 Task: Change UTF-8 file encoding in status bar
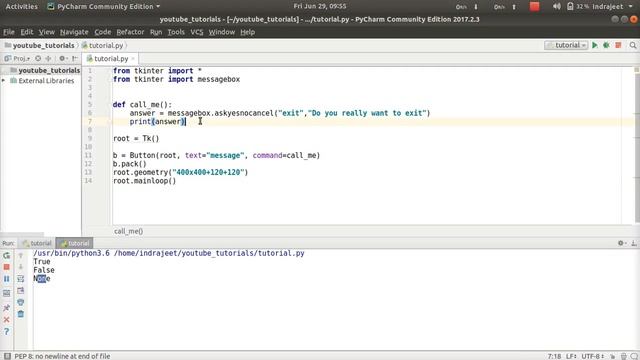point(593,356)
